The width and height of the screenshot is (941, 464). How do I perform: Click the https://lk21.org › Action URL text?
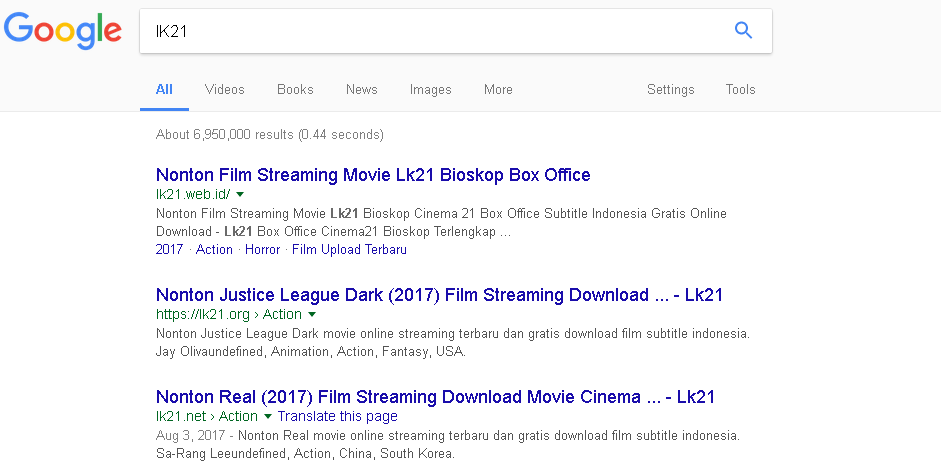point(229,315)
